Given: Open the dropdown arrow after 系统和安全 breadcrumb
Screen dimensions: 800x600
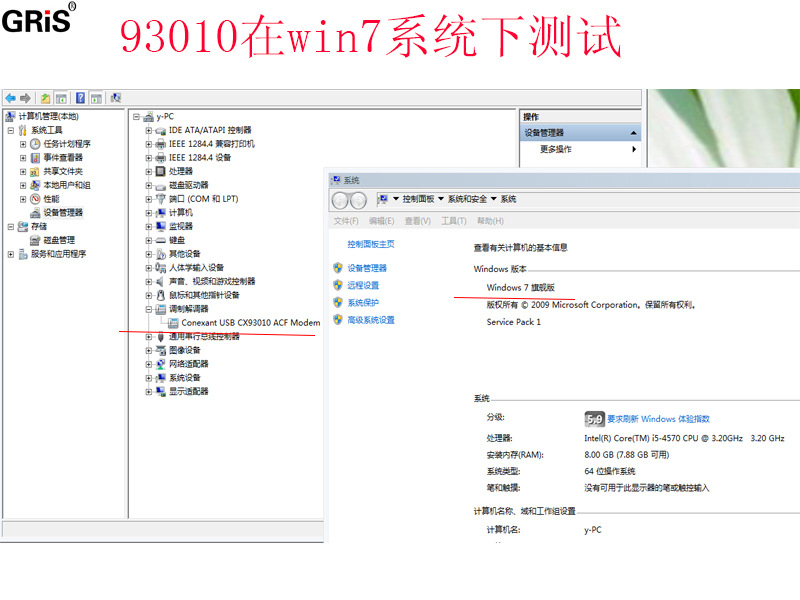Looking at the screenshot, I should point(494,199).
